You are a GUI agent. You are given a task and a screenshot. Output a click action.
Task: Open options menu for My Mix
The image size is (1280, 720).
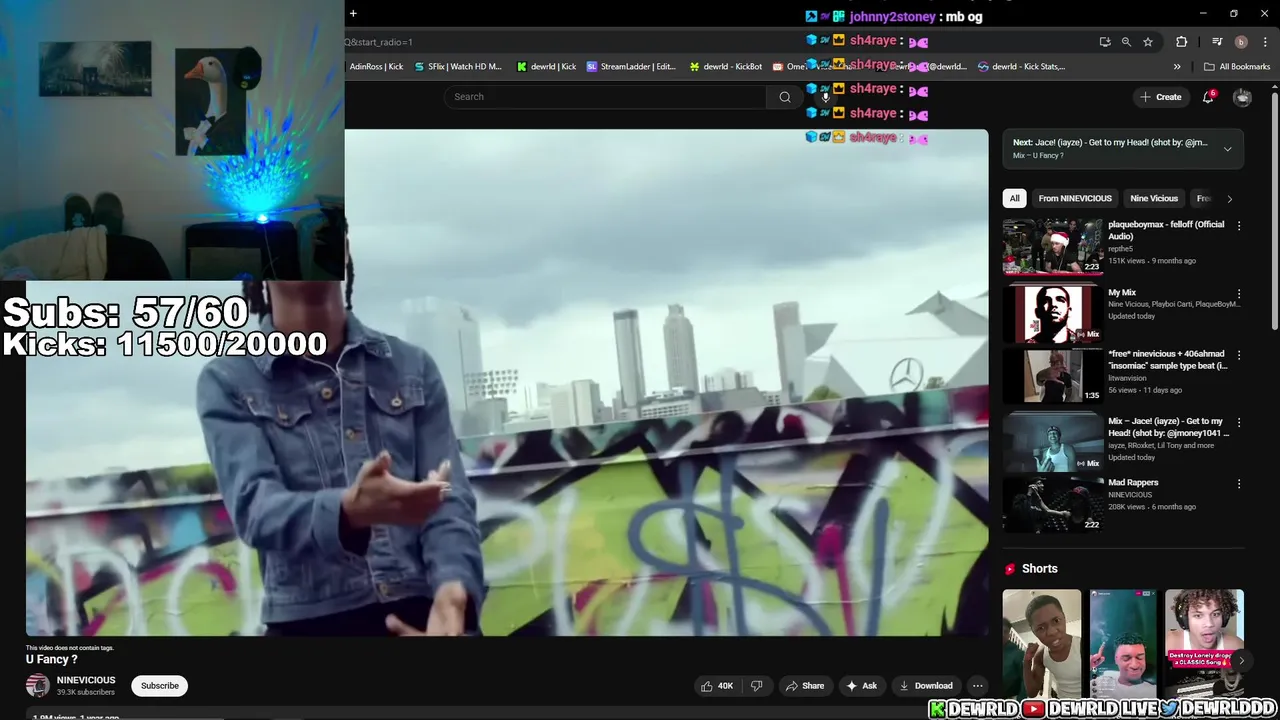1239,294
